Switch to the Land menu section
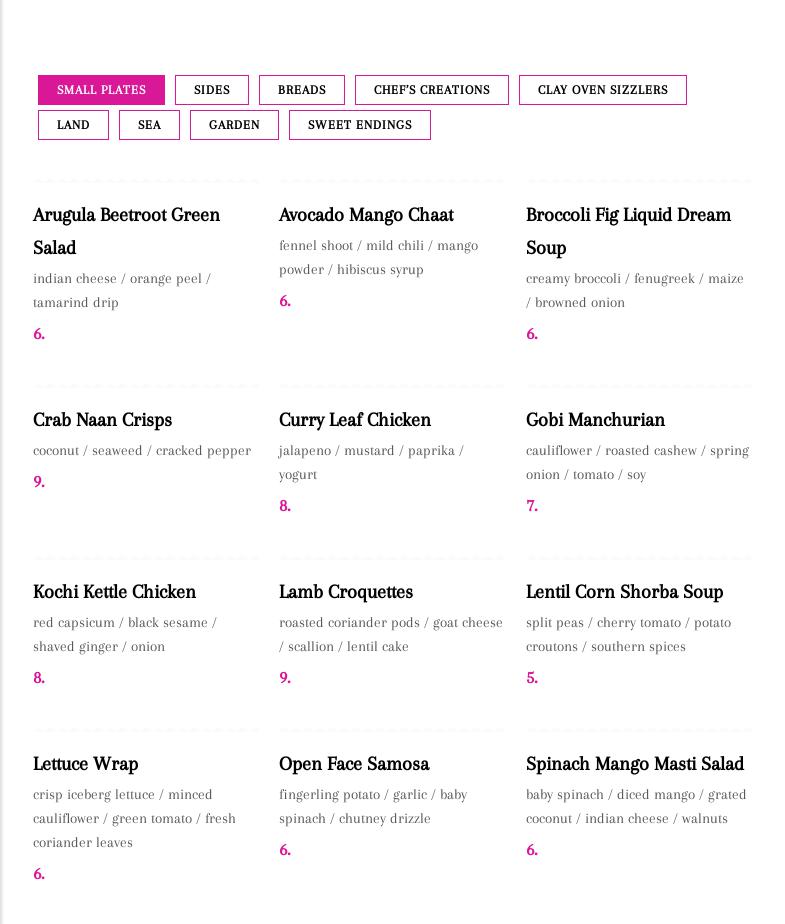785x924 pixels. (73, 125)
